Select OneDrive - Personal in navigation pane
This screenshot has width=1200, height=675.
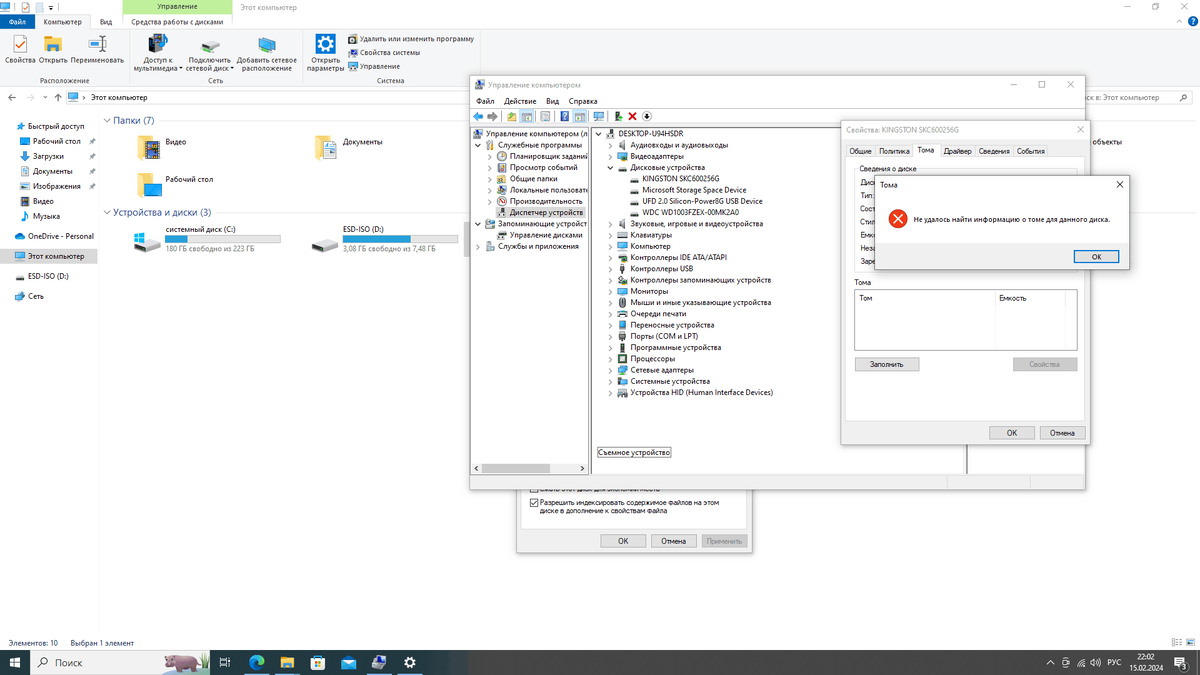pyautogui.click(x=60, y=236)
